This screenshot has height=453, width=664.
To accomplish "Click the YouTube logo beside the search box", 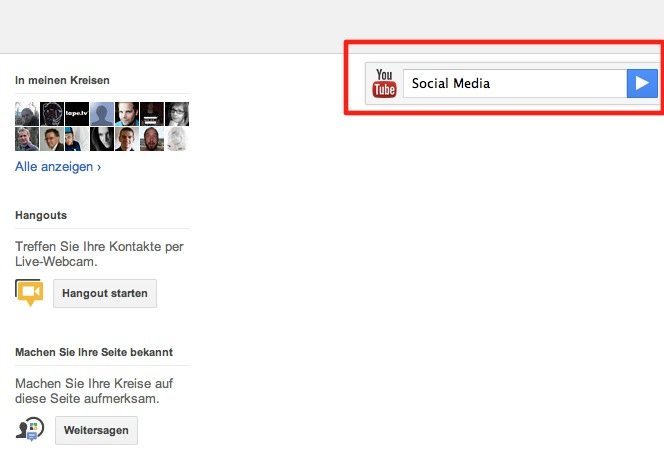I will (385, 83).
